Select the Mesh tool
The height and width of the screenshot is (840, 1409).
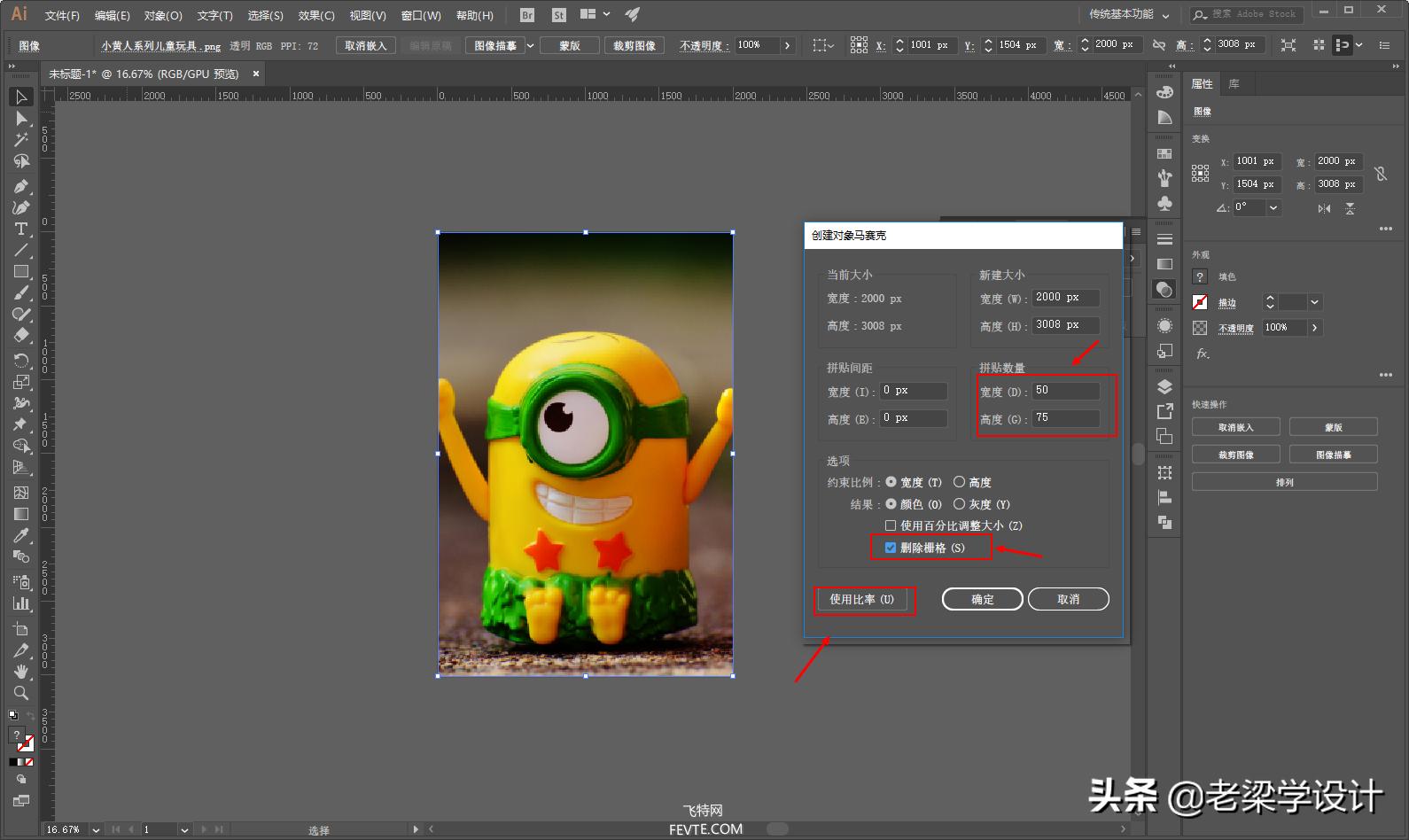(21, 493)
